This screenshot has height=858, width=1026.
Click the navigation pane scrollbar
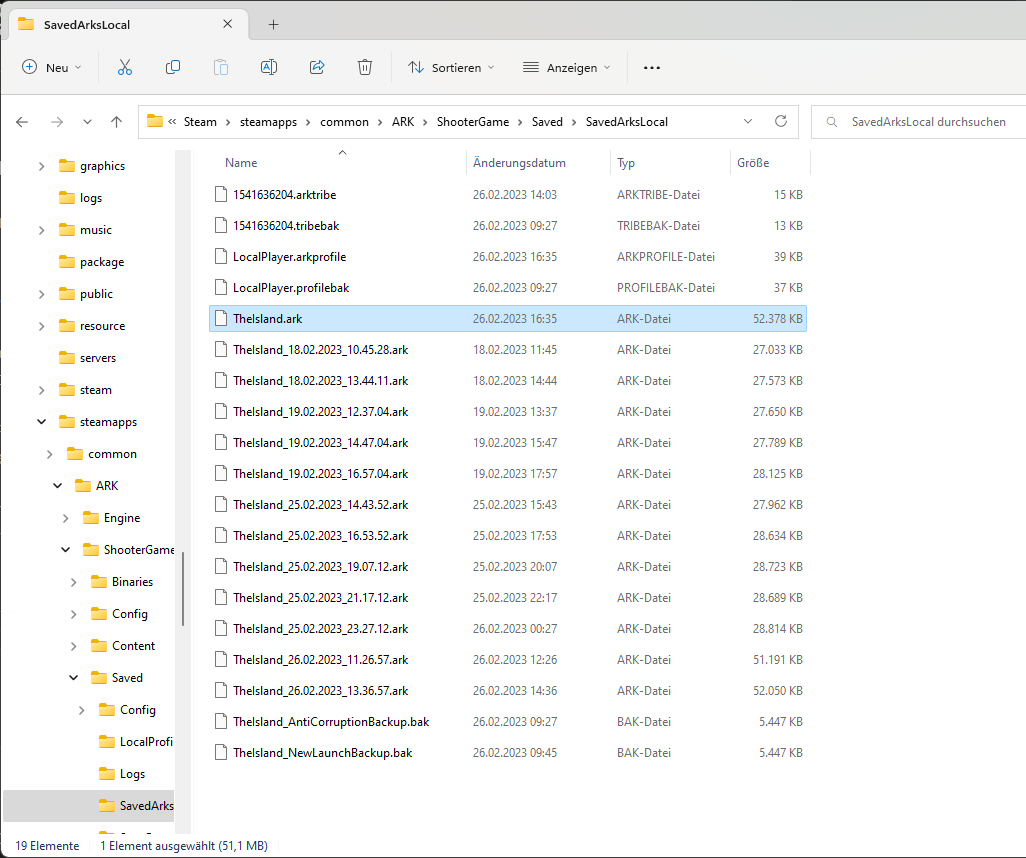tap(183, 589)
